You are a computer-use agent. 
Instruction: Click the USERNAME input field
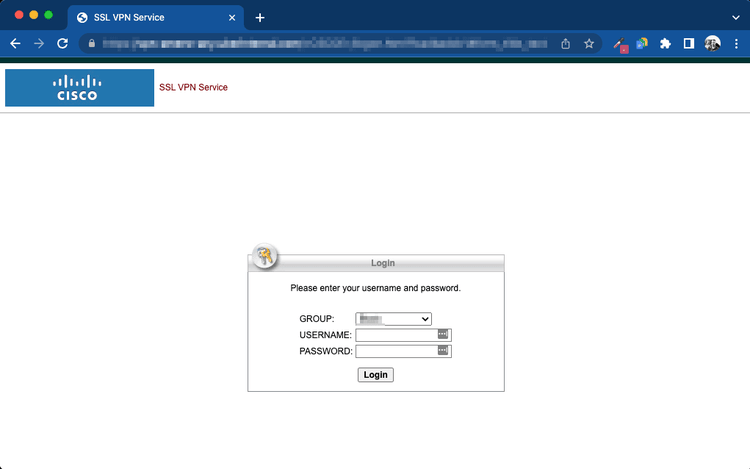[x=395, y=335]
